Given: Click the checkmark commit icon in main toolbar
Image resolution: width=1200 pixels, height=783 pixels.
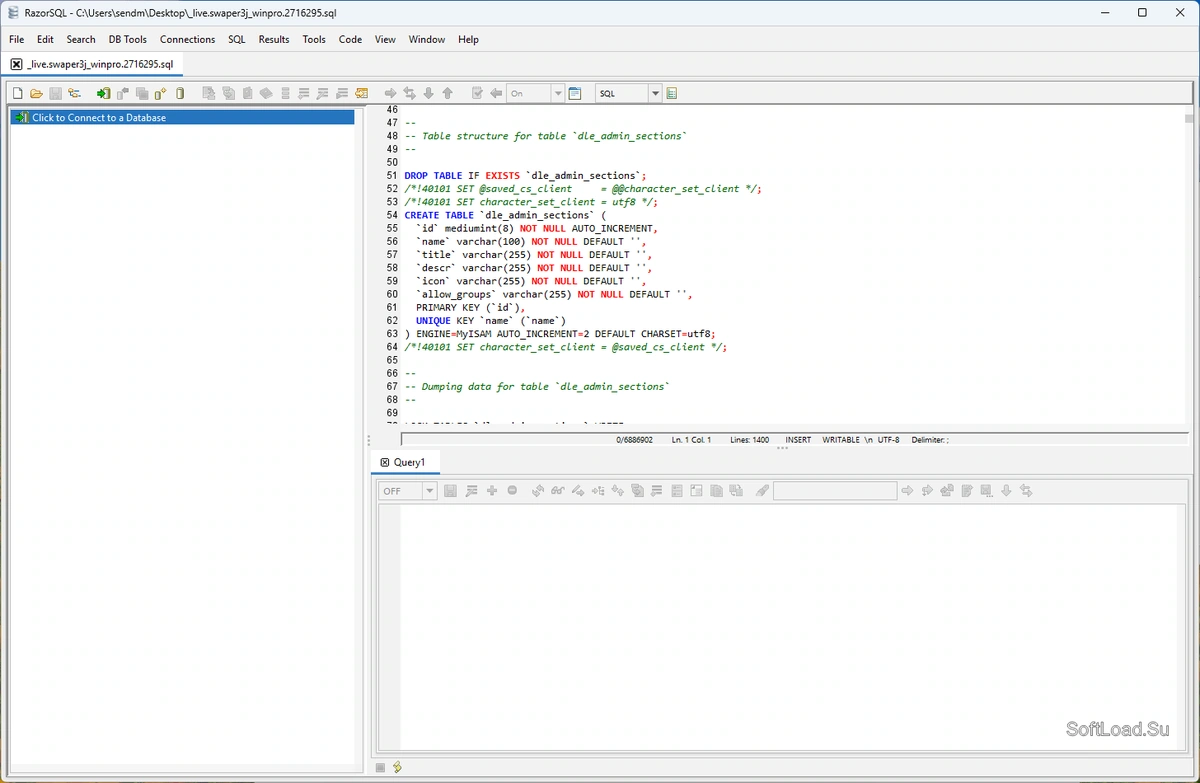Looking at the screenshot, I should coord(477,93).
